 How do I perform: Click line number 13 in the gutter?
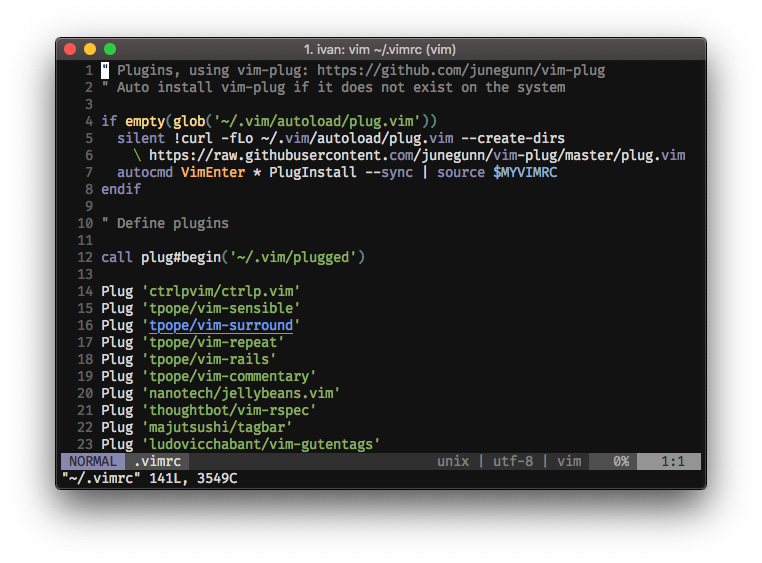[85, 274]
